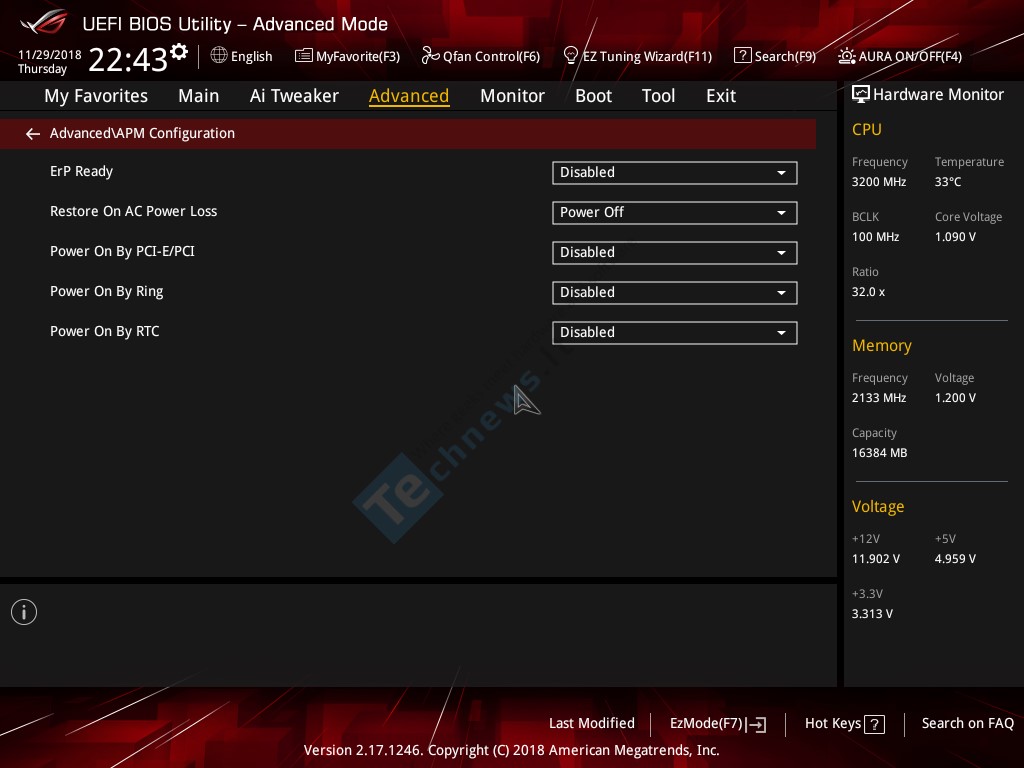The image size is (1024, 768).
Task: Open the Qfan Control fan icon
Action: point(430,56)
